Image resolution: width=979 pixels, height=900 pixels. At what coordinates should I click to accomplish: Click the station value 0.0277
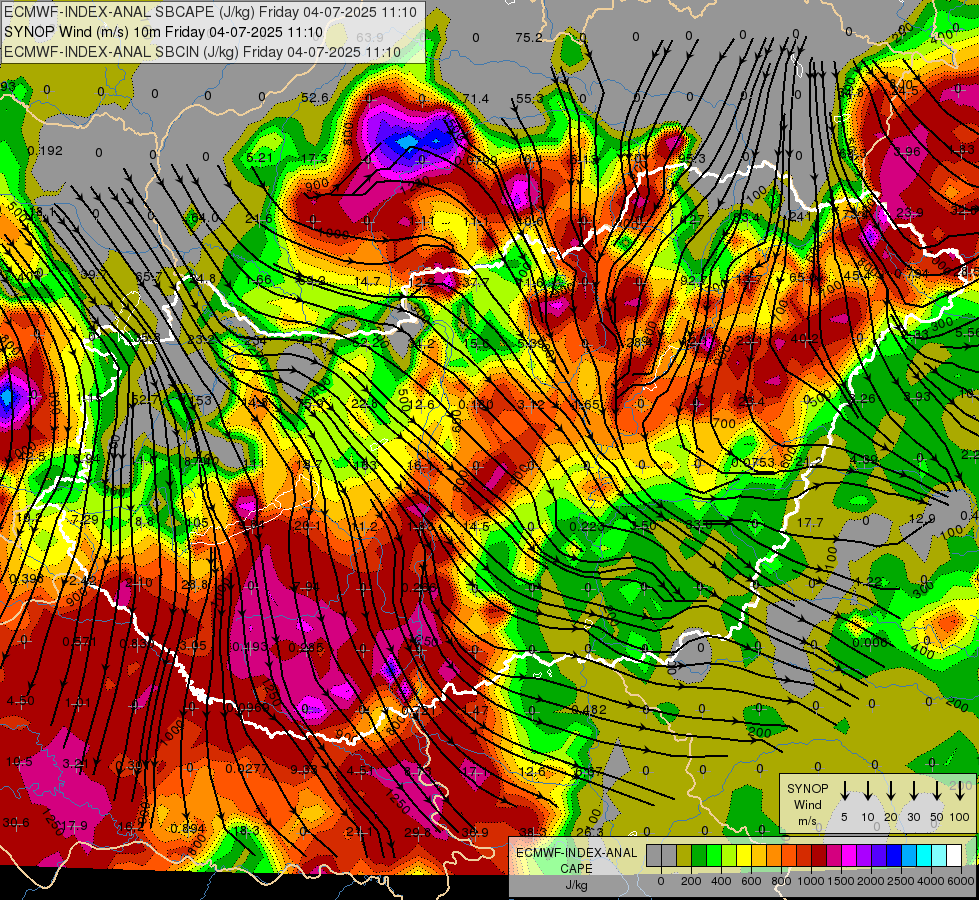coord(247,768)
